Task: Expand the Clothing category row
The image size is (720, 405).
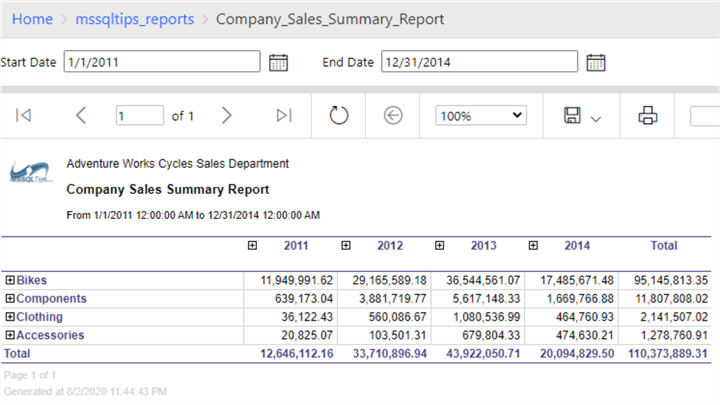Action: click(x=10, y=317)
